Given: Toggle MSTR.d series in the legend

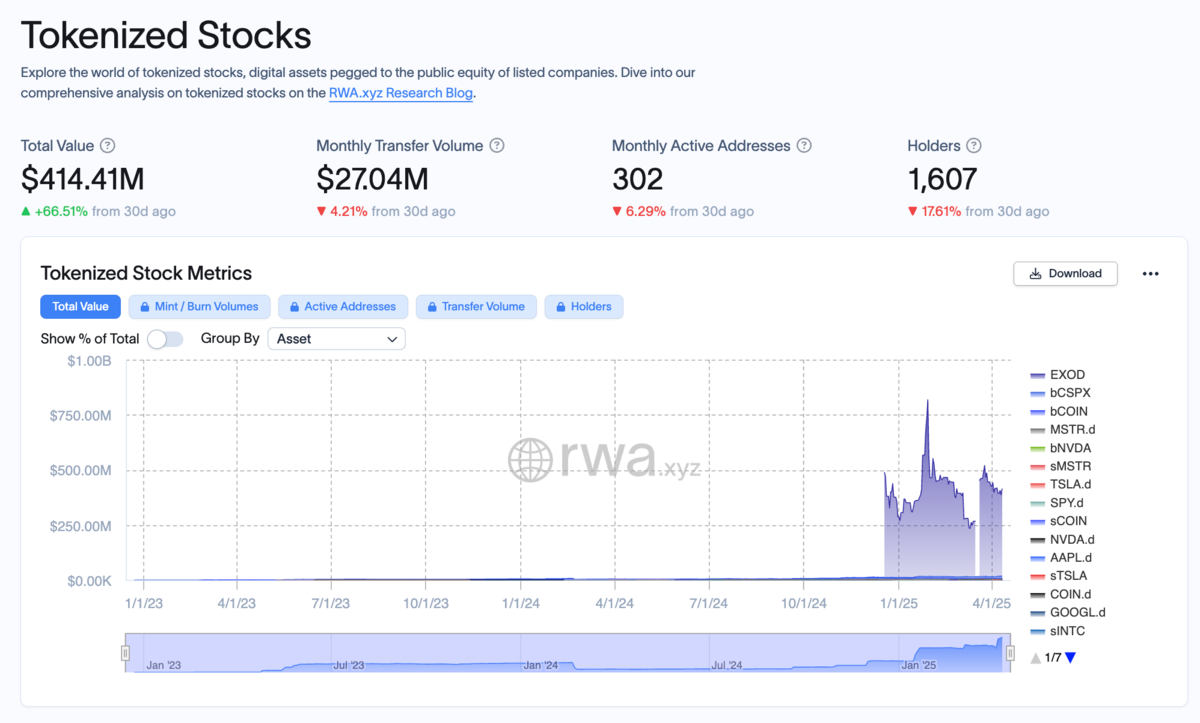Looking at the screenshot, I should click(x=1062, y=430).
